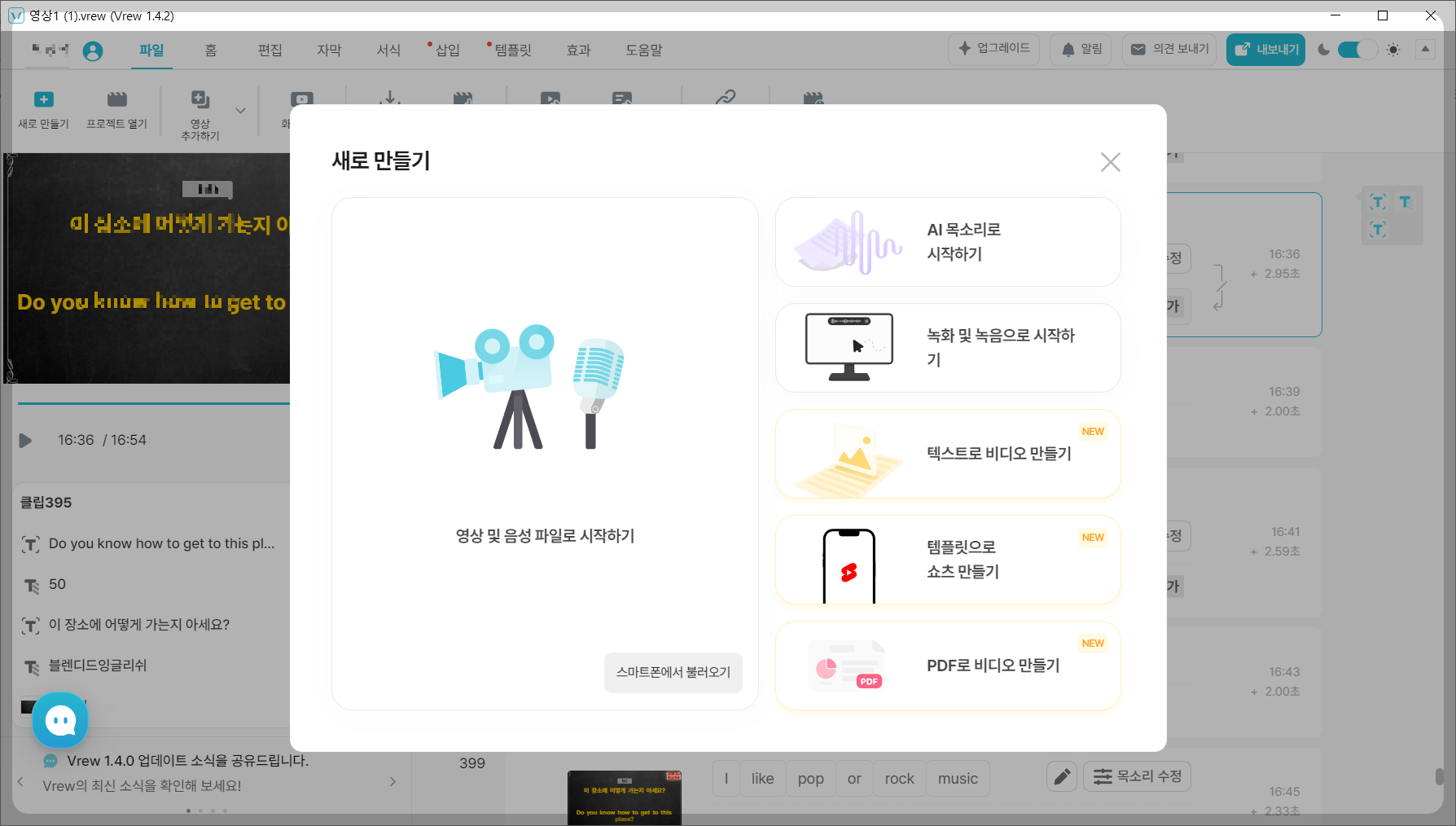Open the floating chat support bubble
This screenshot has width=1456, height=826.
click(x=59, y=720)
